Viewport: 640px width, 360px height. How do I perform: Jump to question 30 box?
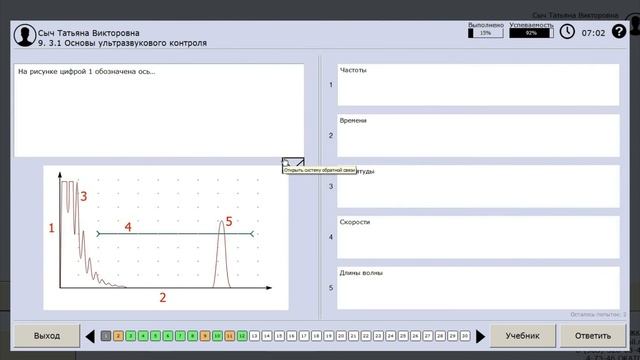click(x=465, y=336)
